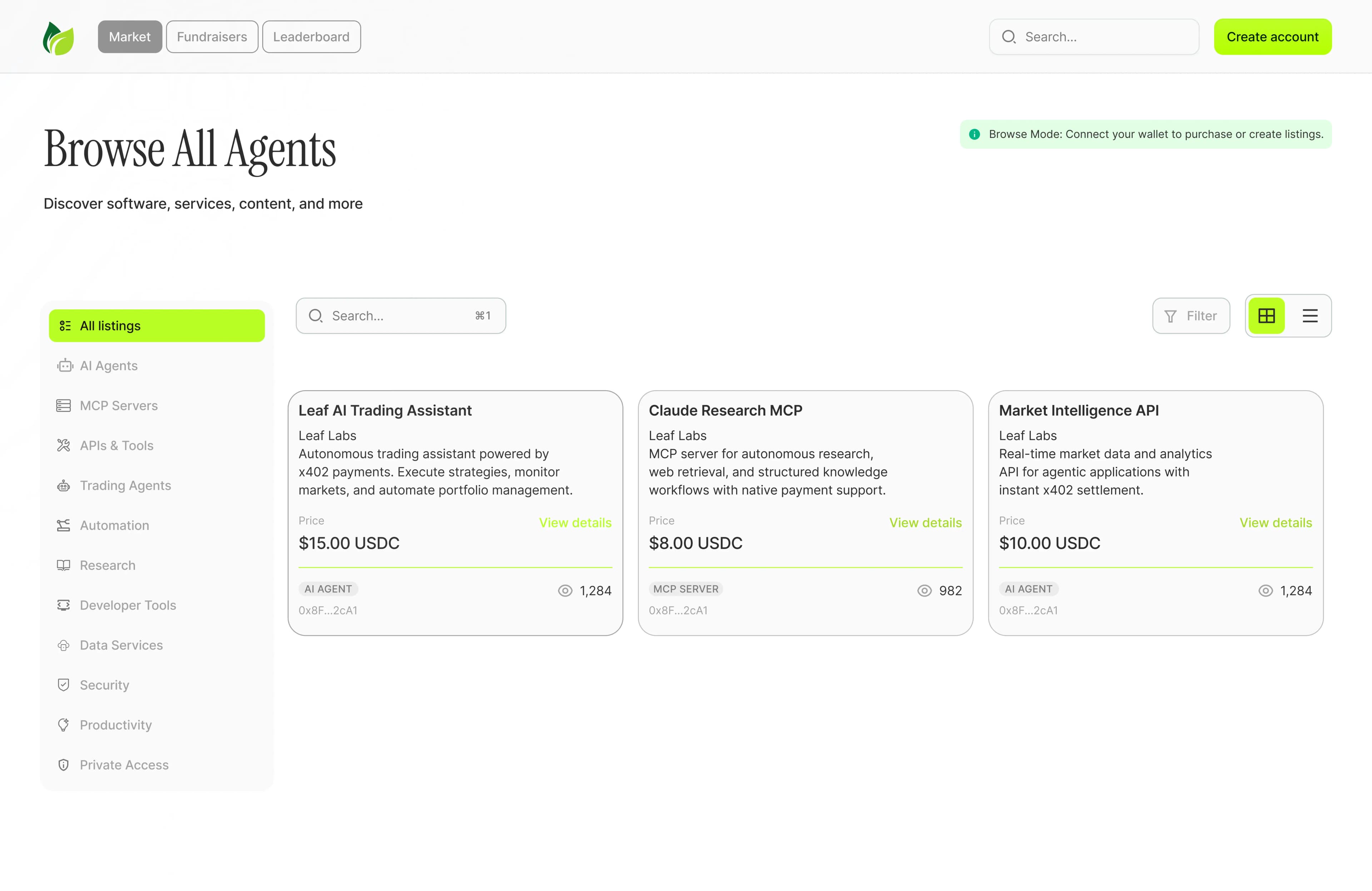Click the 982 view count
This screenshot has width=1372, height=891.
click(x=950, y=591)
